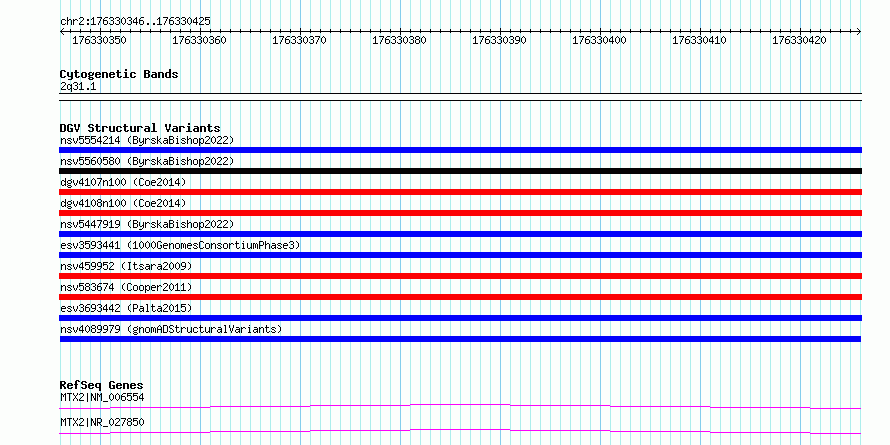
Task: Open gene label MTX2|NM_006554
Action: (x=102, y=397)
